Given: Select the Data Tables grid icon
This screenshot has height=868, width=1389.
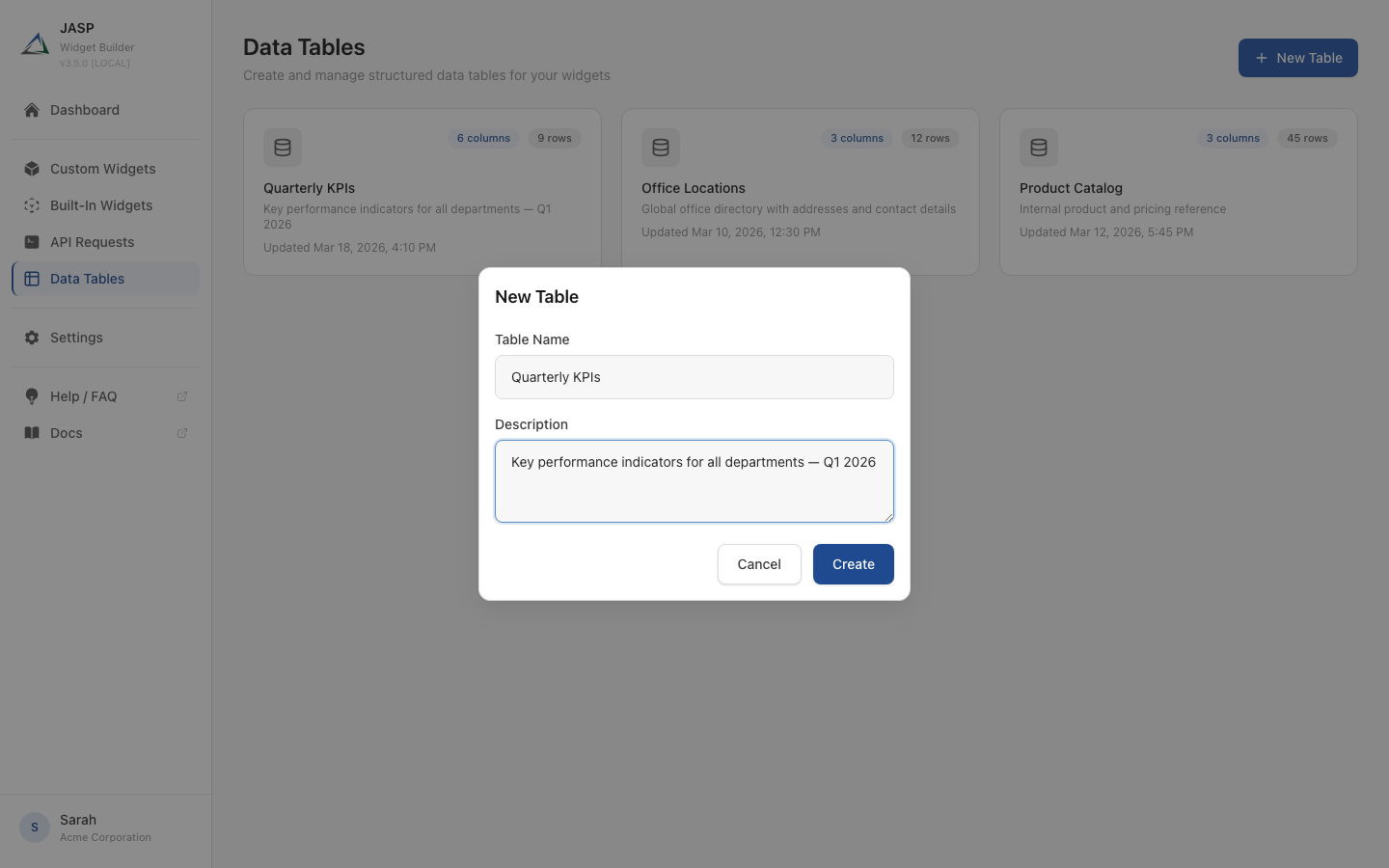Looking at the screenshot, I should pos(32,279).
